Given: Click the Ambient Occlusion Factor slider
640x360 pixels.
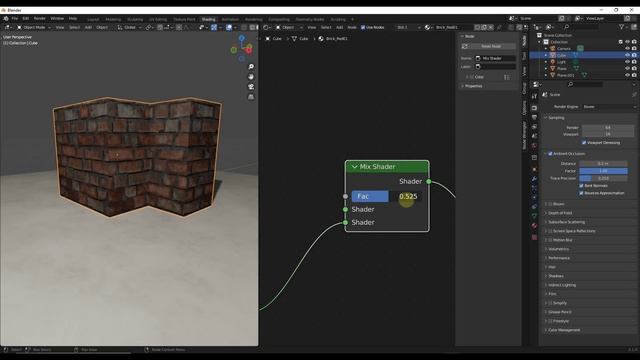Looking at the screenshot, I should pyautogui.click(x=603, y=171).
